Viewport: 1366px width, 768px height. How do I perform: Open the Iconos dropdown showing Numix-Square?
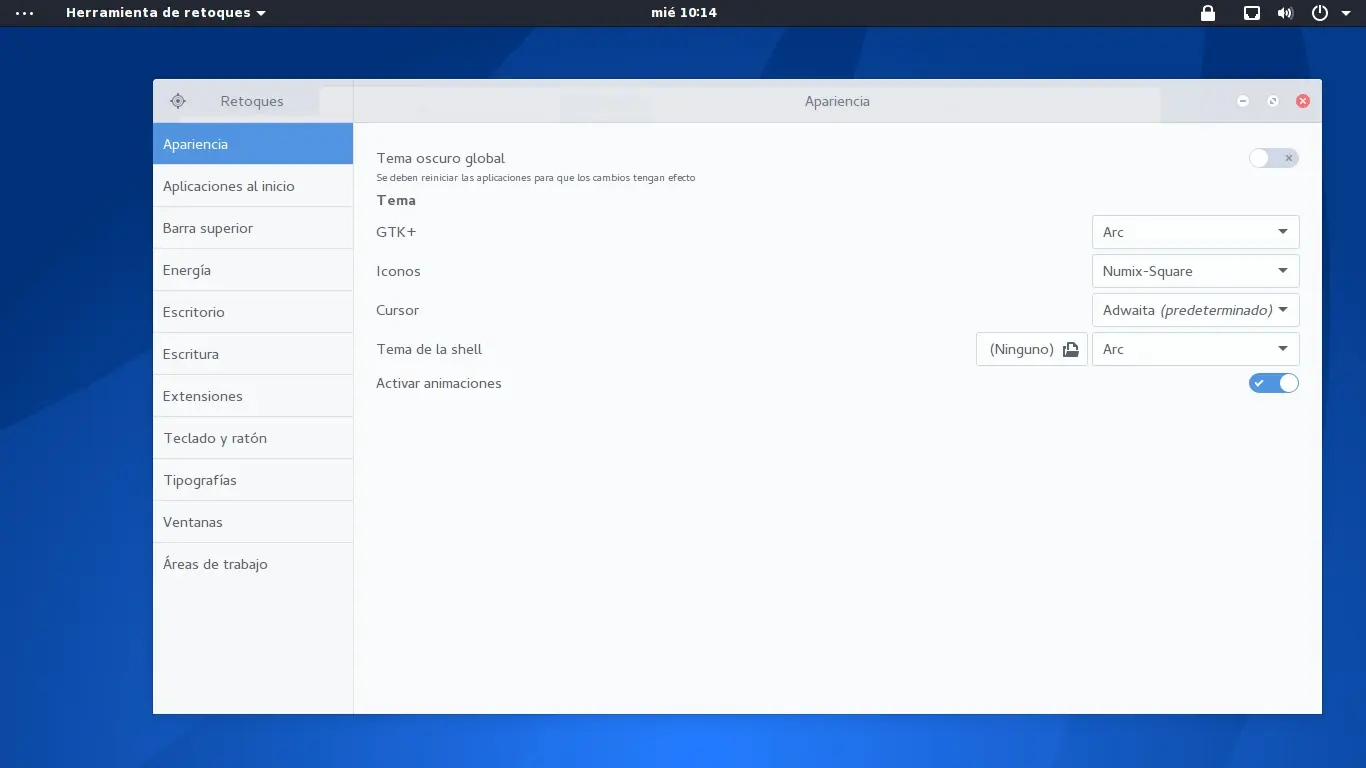(x=1196, y=271)
